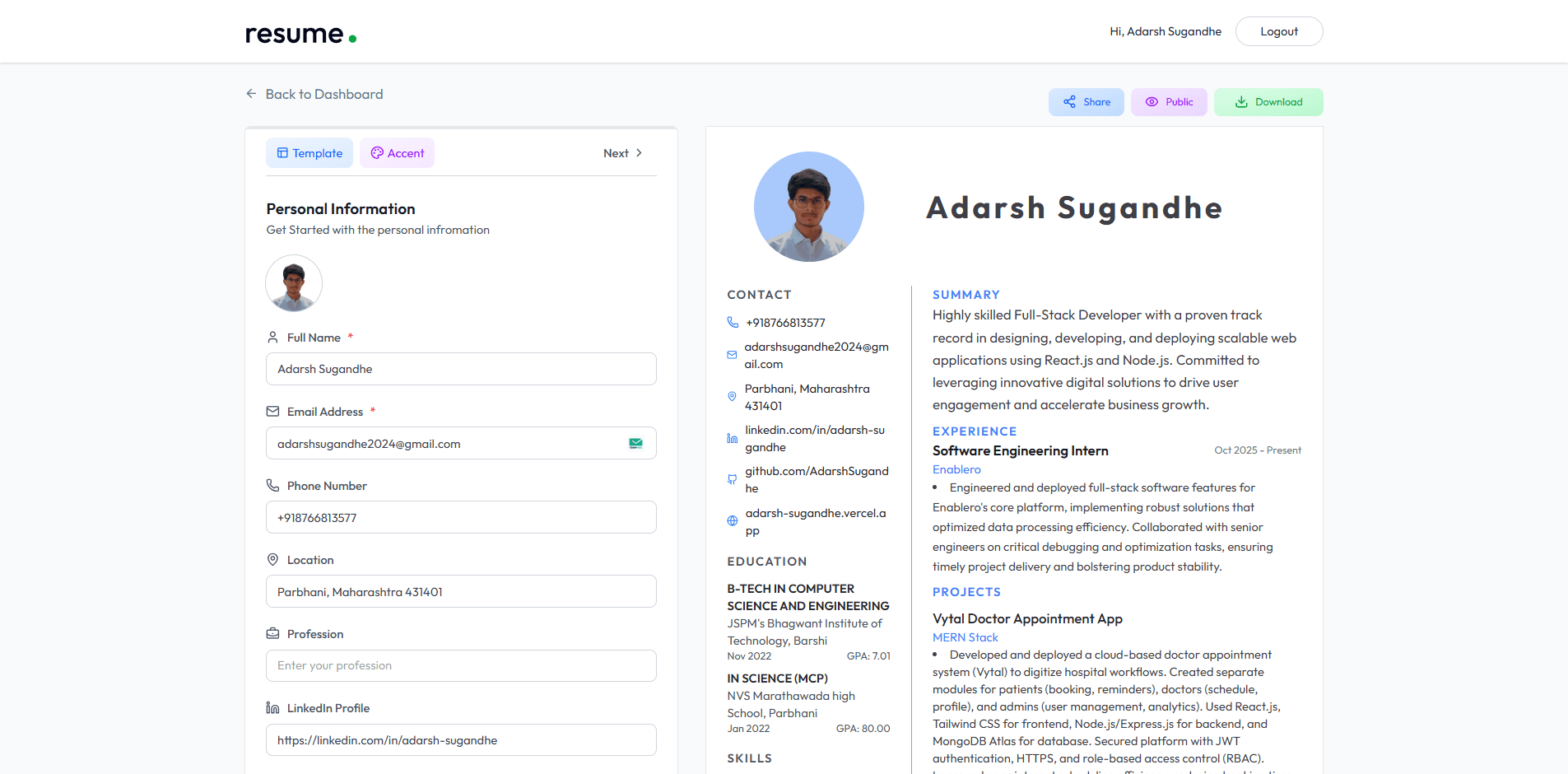Click the LinkedIn icon in the CONTACT section

733,437
